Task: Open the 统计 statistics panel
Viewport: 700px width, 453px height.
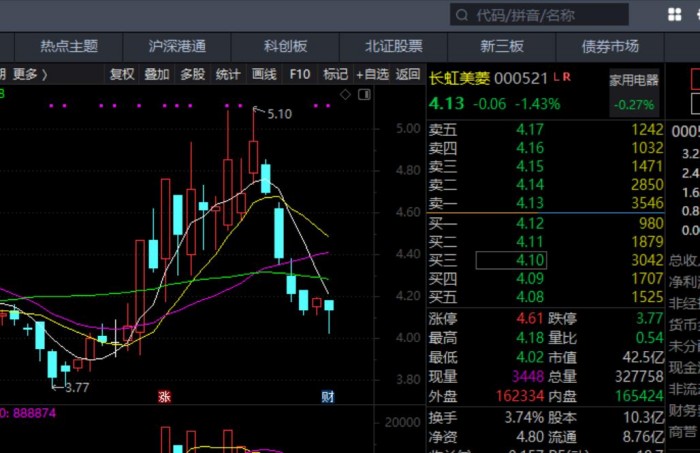Action: [x=228, y=74]
